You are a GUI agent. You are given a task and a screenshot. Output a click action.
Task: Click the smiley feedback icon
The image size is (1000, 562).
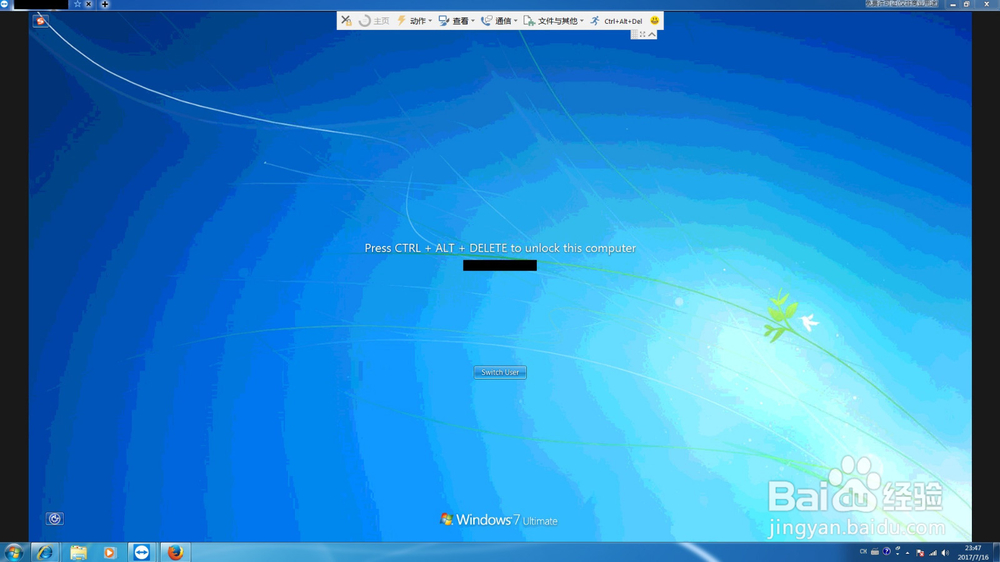coord(654,20)
